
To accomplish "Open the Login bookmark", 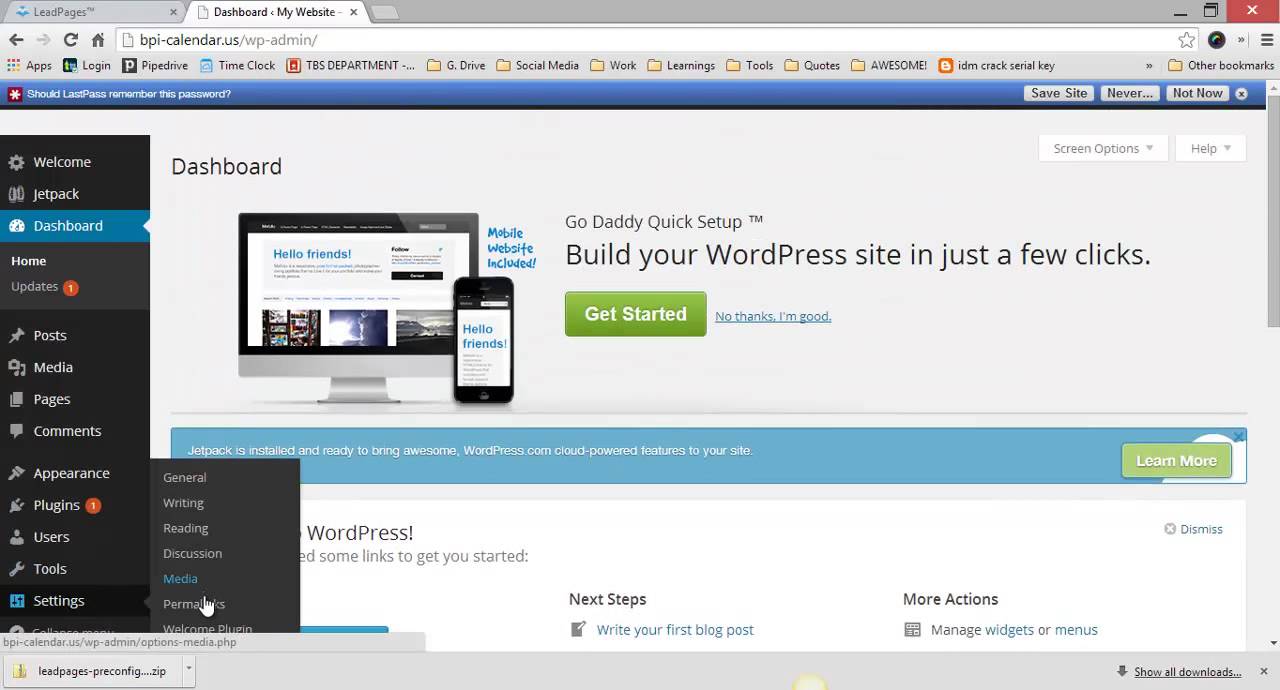I will point(87,65).
